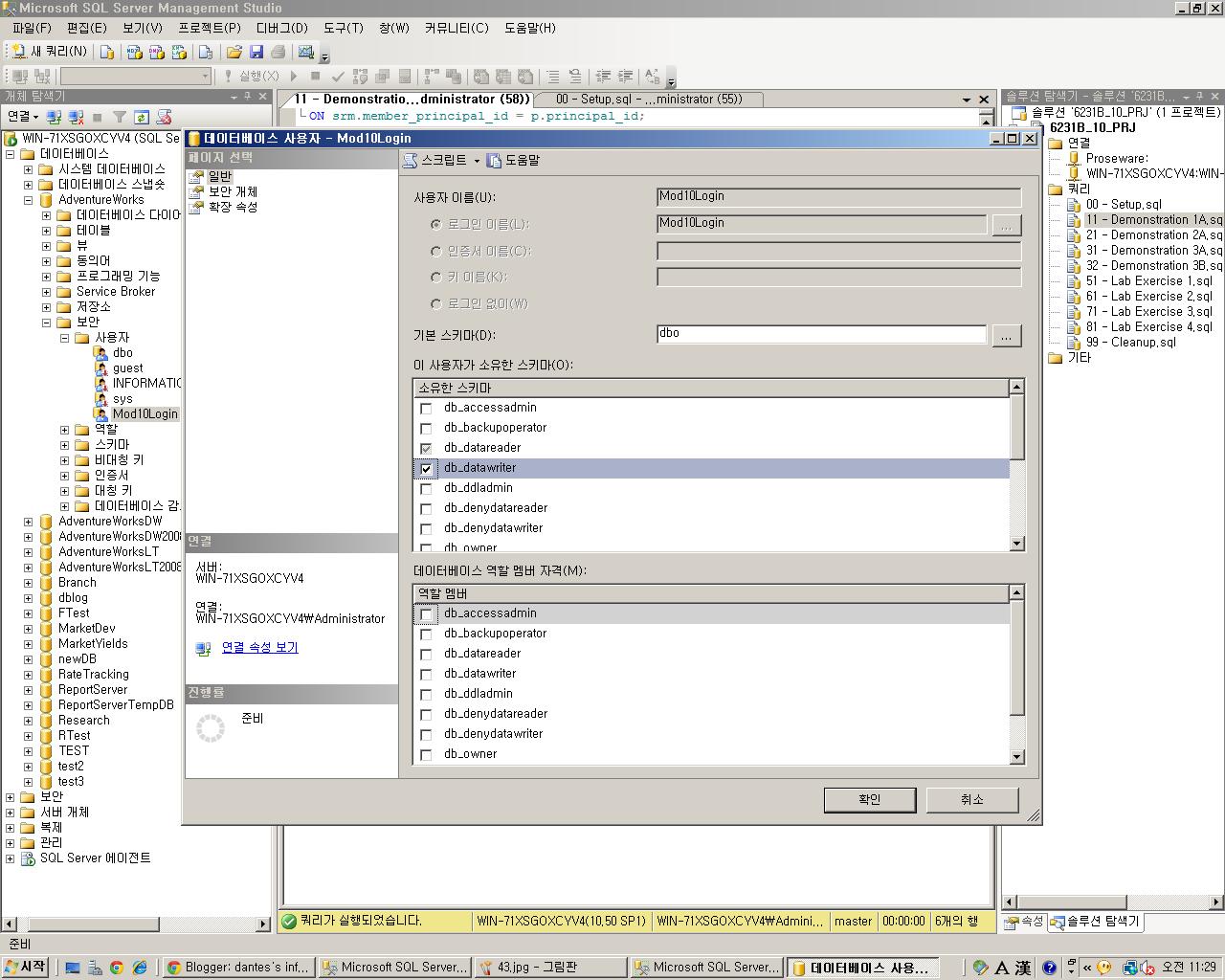Confirm changes with the 확인 button

pos(869,799)
